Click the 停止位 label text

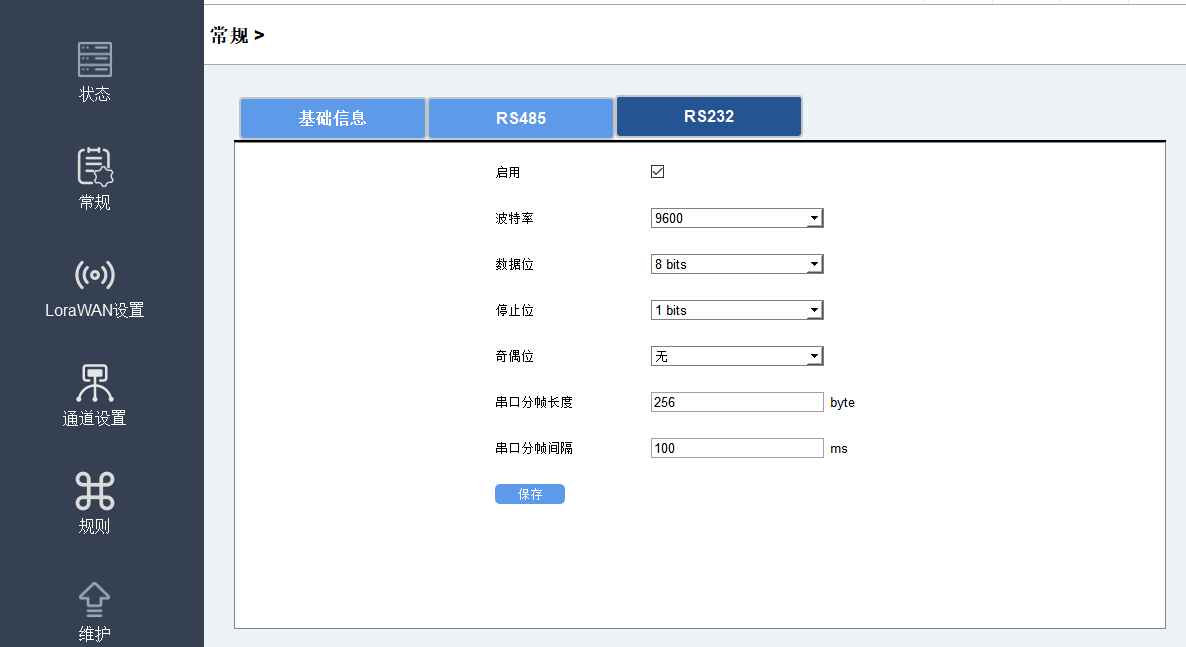pyautogui.click(x=514, y=311)
